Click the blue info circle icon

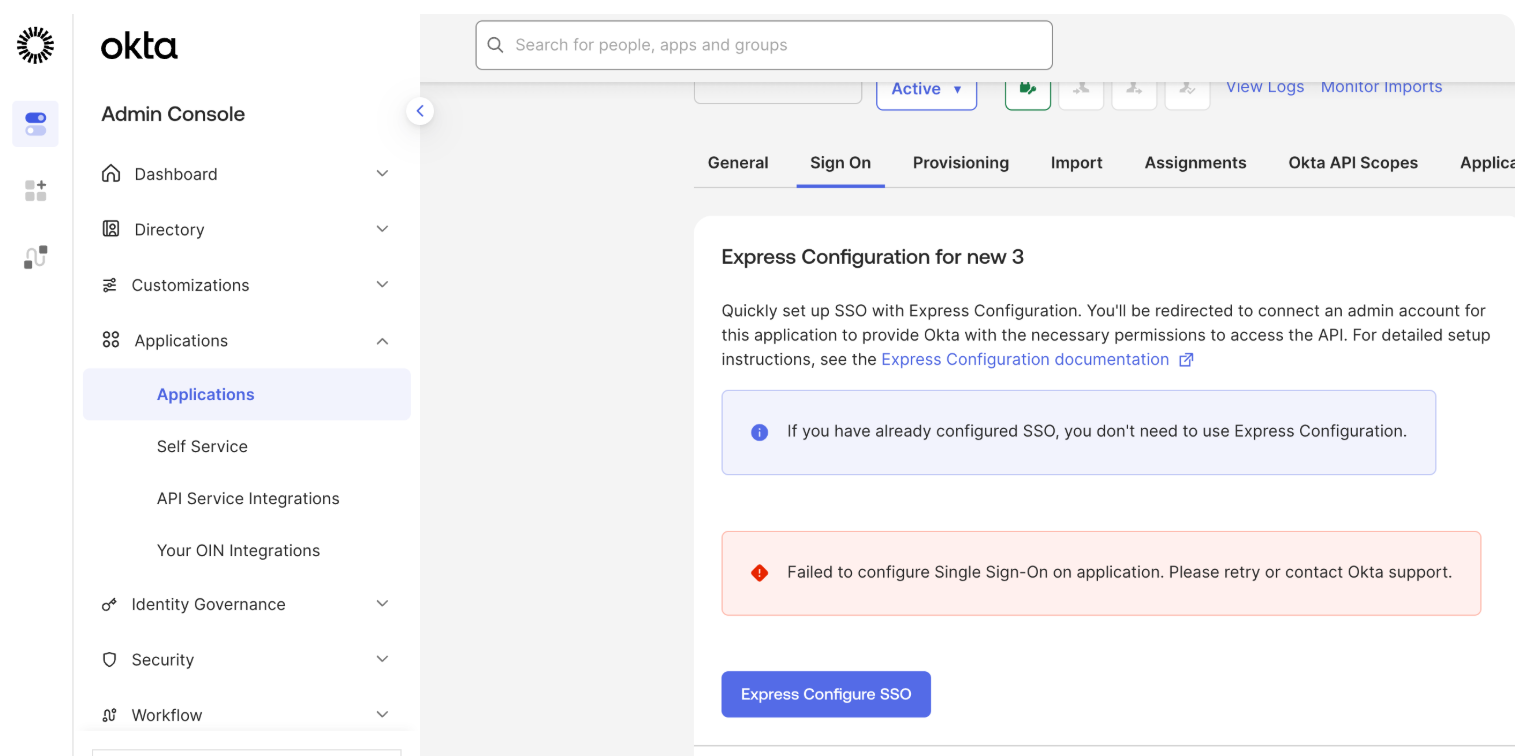760,432
